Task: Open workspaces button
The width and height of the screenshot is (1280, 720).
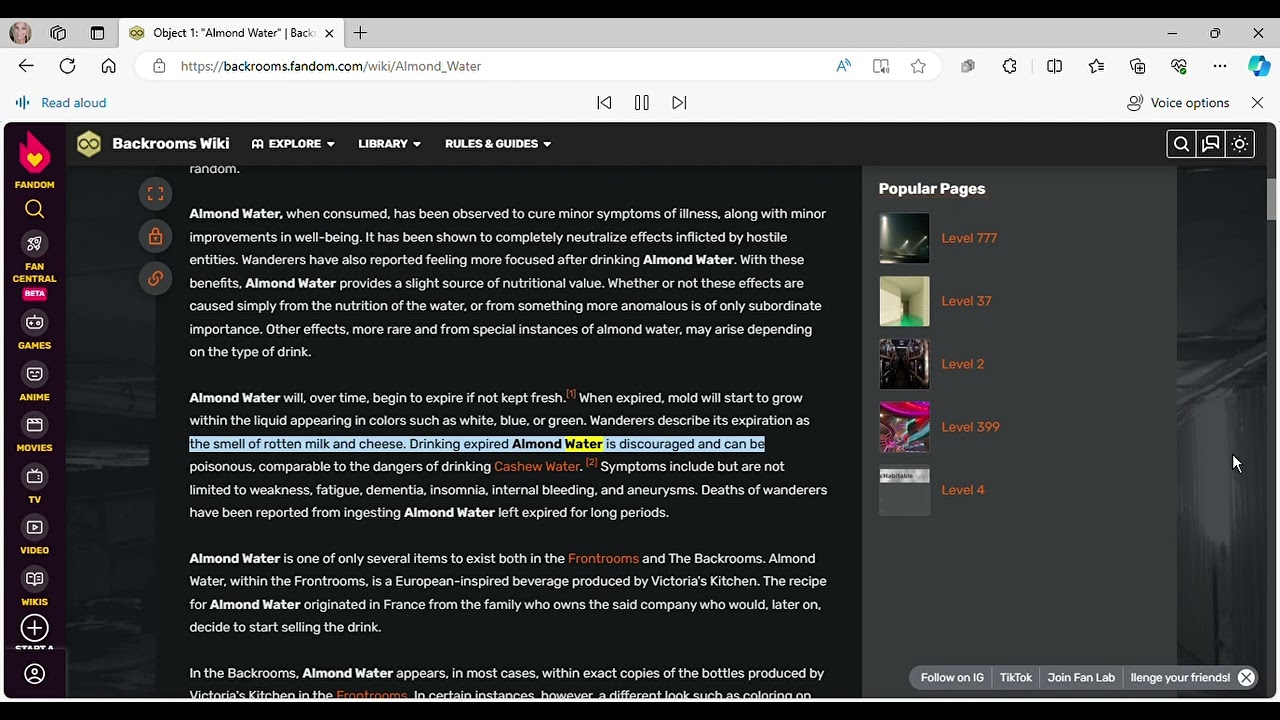Action: (x=58, y=33)
